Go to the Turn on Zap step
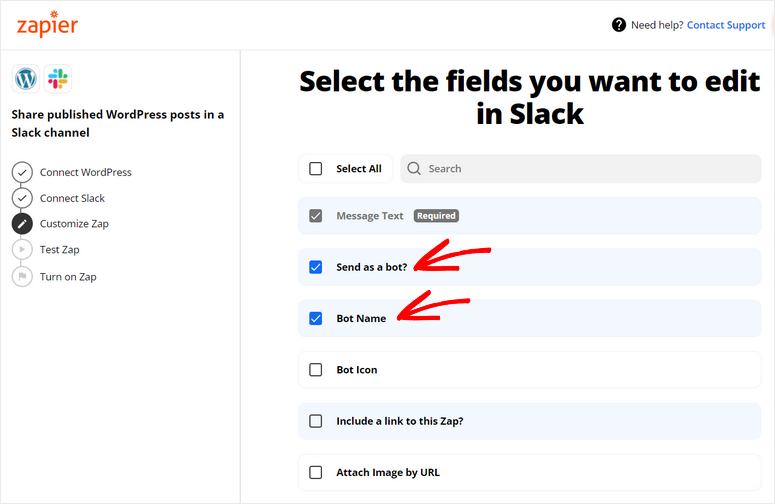The height and width of the screenshot is (504, 775). coord(68,276)
